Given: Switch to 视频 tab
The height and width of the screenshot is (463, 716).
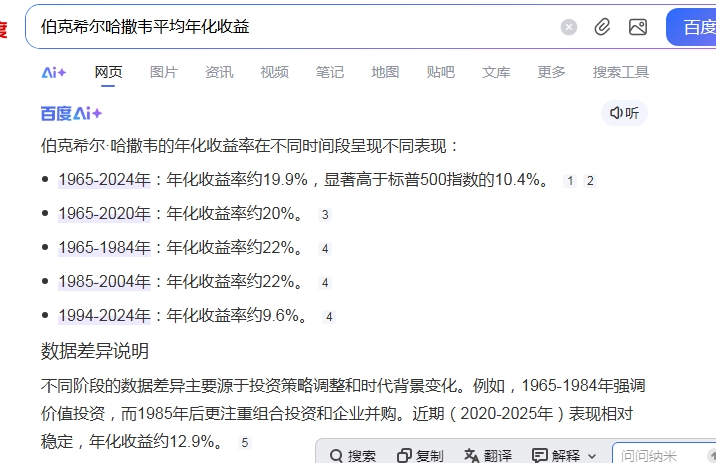Looking at the screenshot, I should click(x=274, y=72).
